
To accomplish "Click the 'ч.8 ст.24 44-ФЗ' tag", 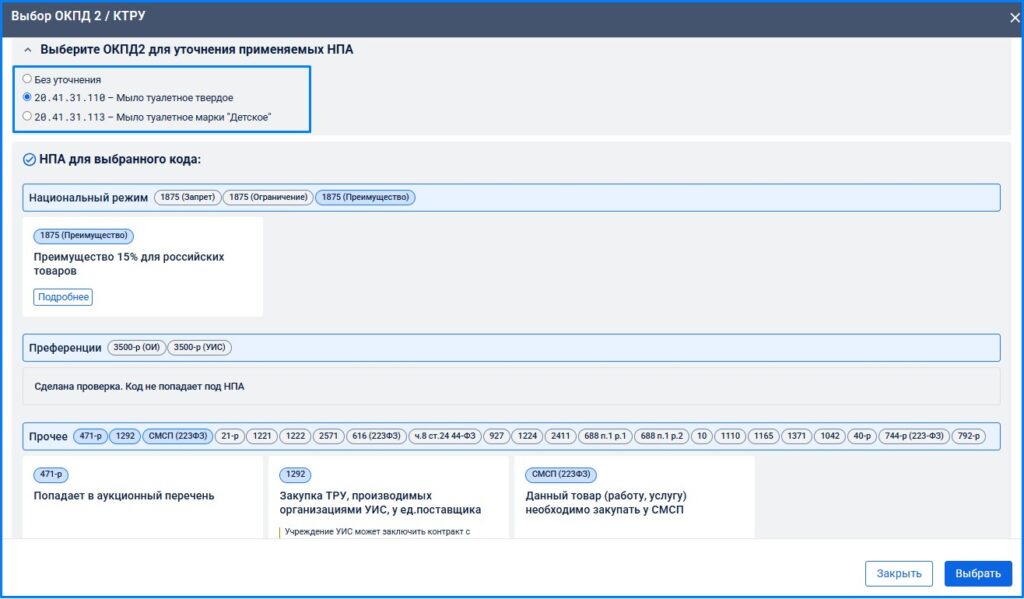I will tap(445, 436).
